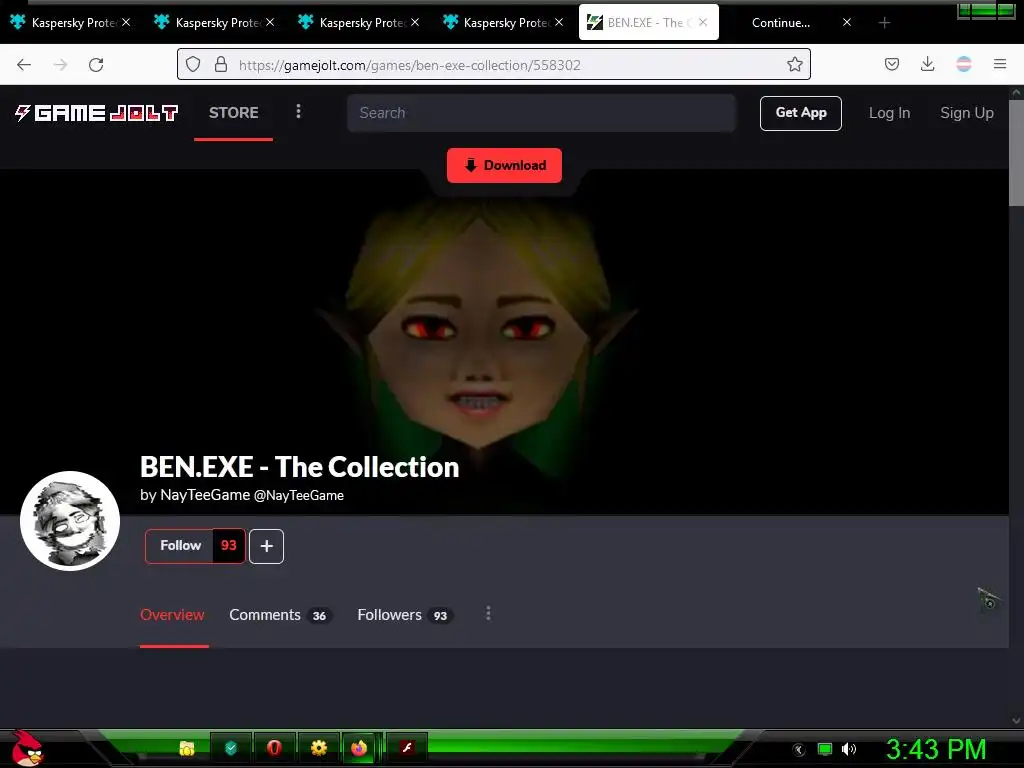Screen dimensions: 1024x768
Task: Open the tracking protection shield icon
Action: [x=193, y=64]
